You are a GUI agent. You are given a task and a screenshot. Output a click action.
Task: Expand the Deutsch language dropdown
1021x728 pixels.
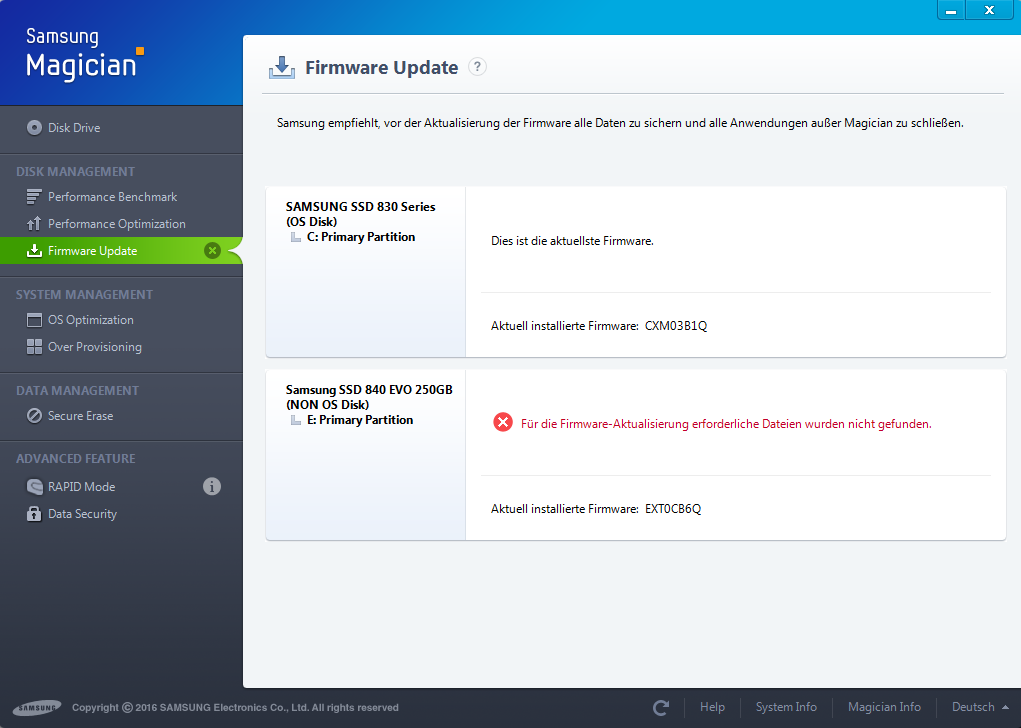pyautogui.click(x=980, y=707)
